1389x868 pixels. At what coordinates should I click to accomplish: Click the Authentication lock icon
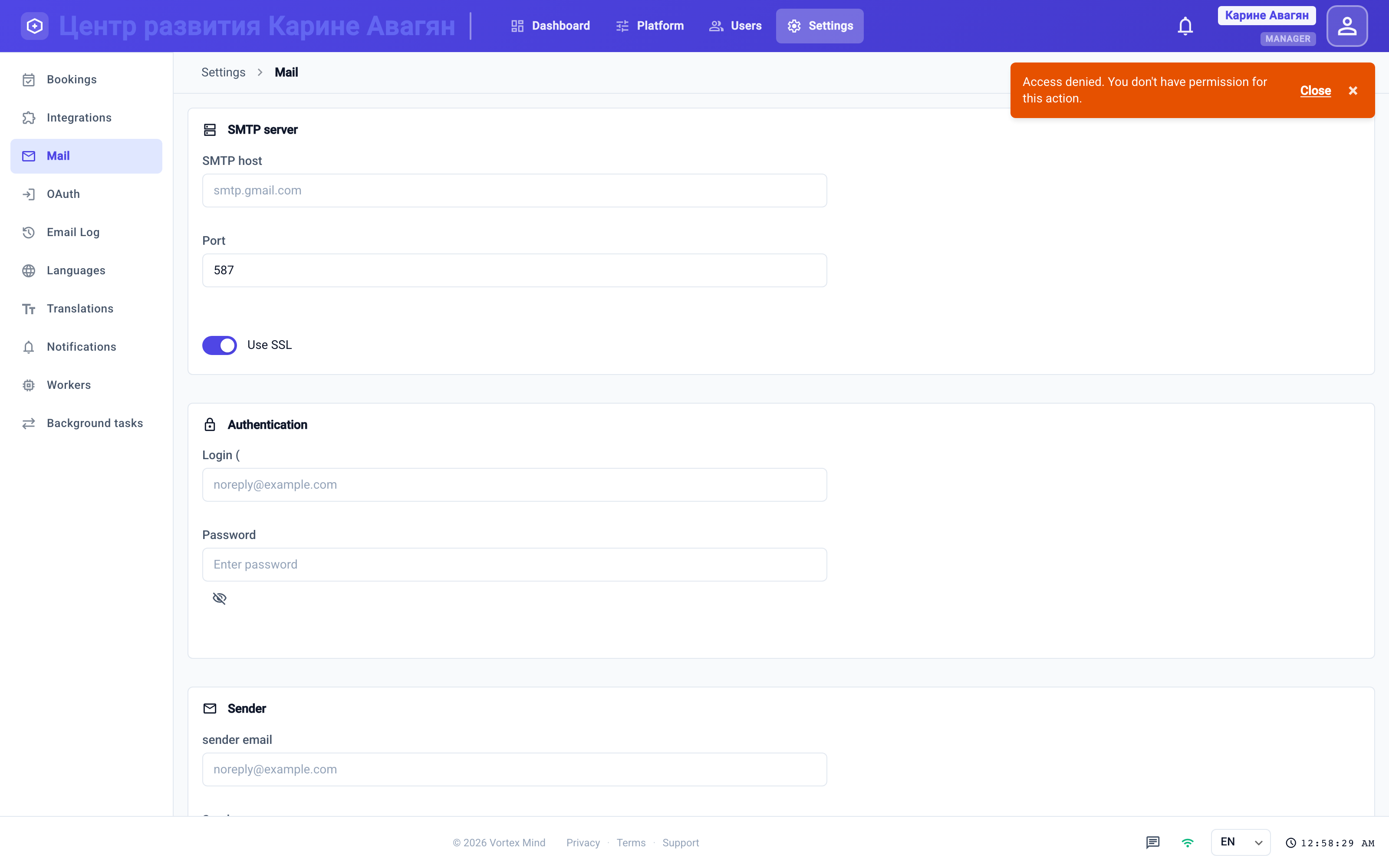(210, 425)
